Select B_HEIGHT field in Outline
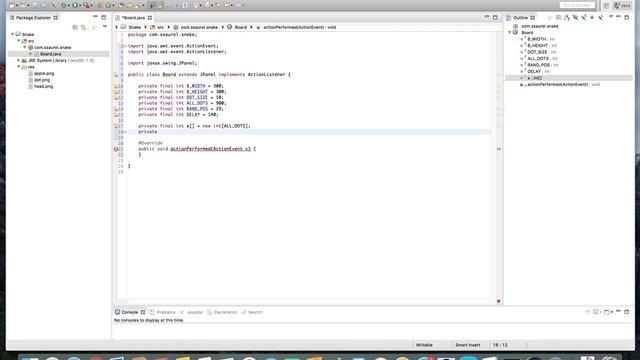 tap(538, 46)
